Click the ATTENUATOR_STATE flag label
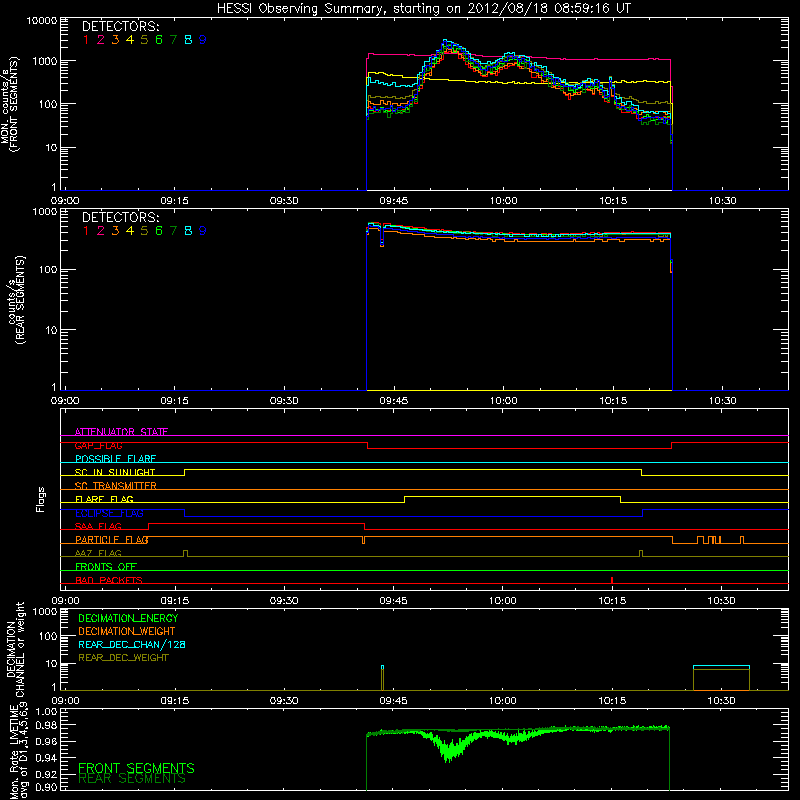Screen dimensions: 800x800 tap(121, 432)
